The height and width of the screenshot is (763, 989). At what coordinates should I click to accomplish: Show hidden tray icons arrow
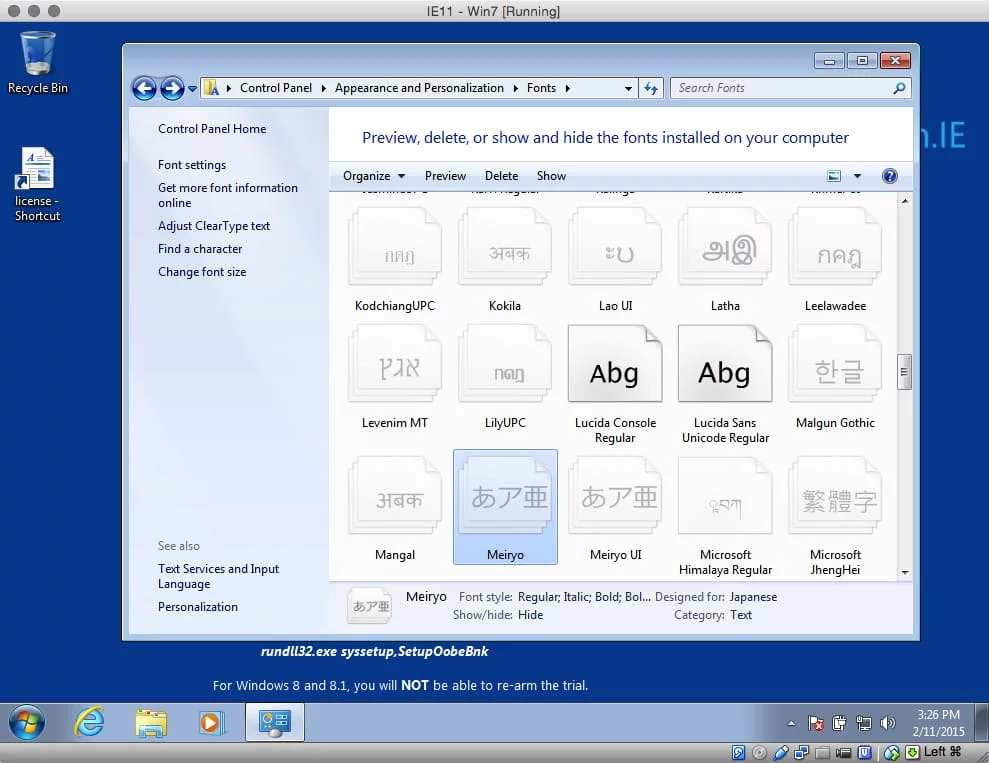791,723
